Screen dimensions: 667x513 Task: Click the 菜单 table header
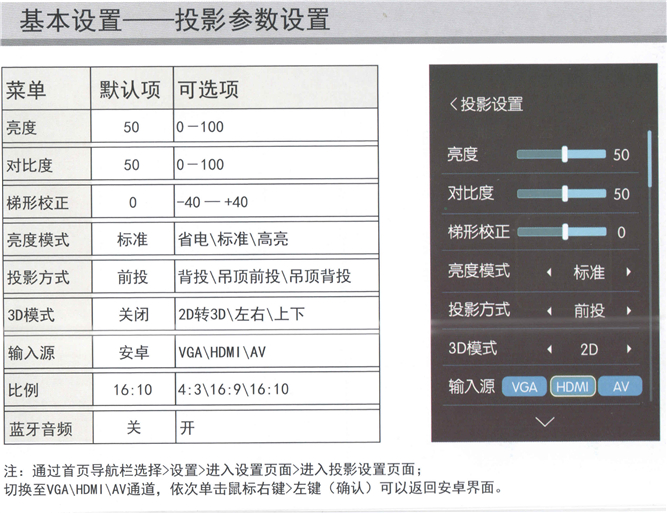[46, 88]
